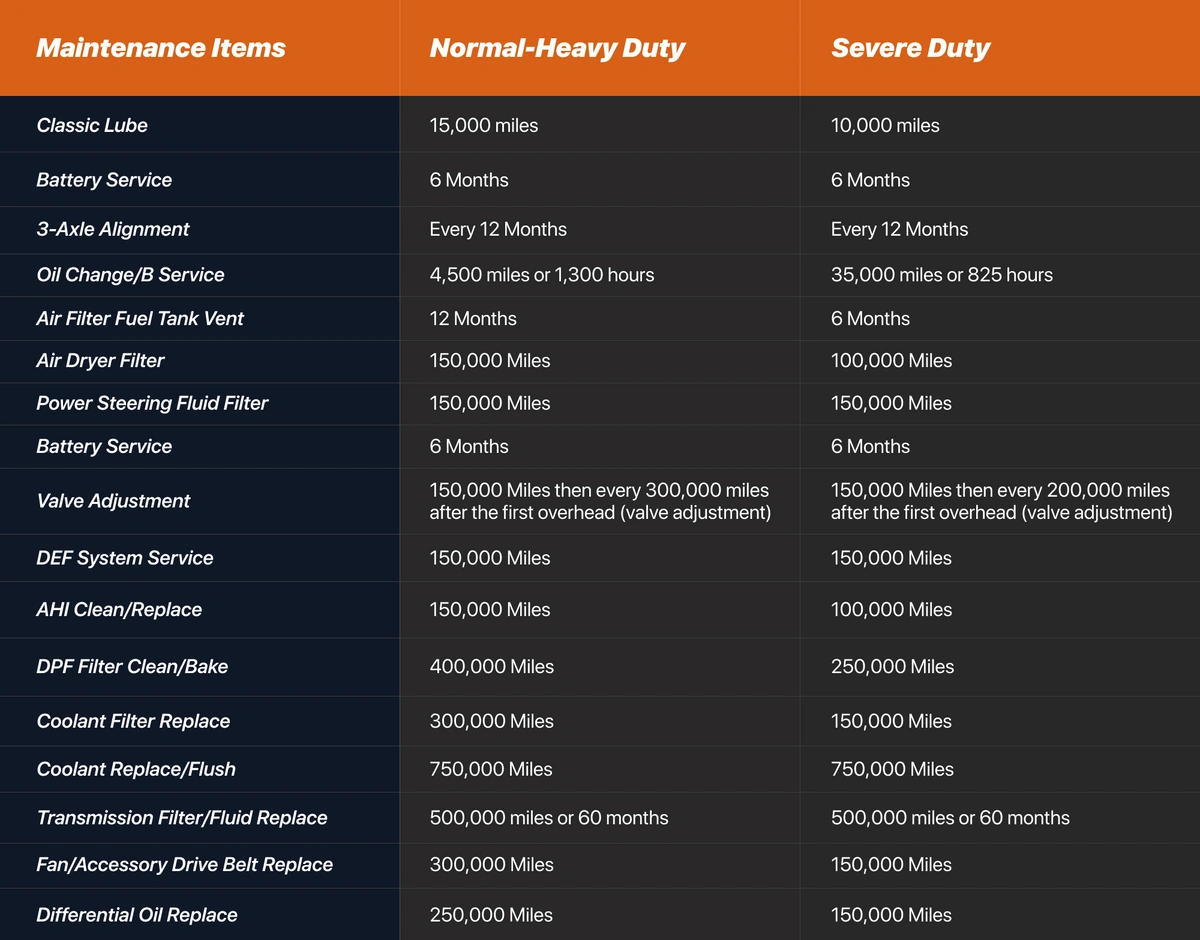Click DEF System Service Normal-Heavy Duty value
1200x940 pixels.
click(x=490, y=558)
